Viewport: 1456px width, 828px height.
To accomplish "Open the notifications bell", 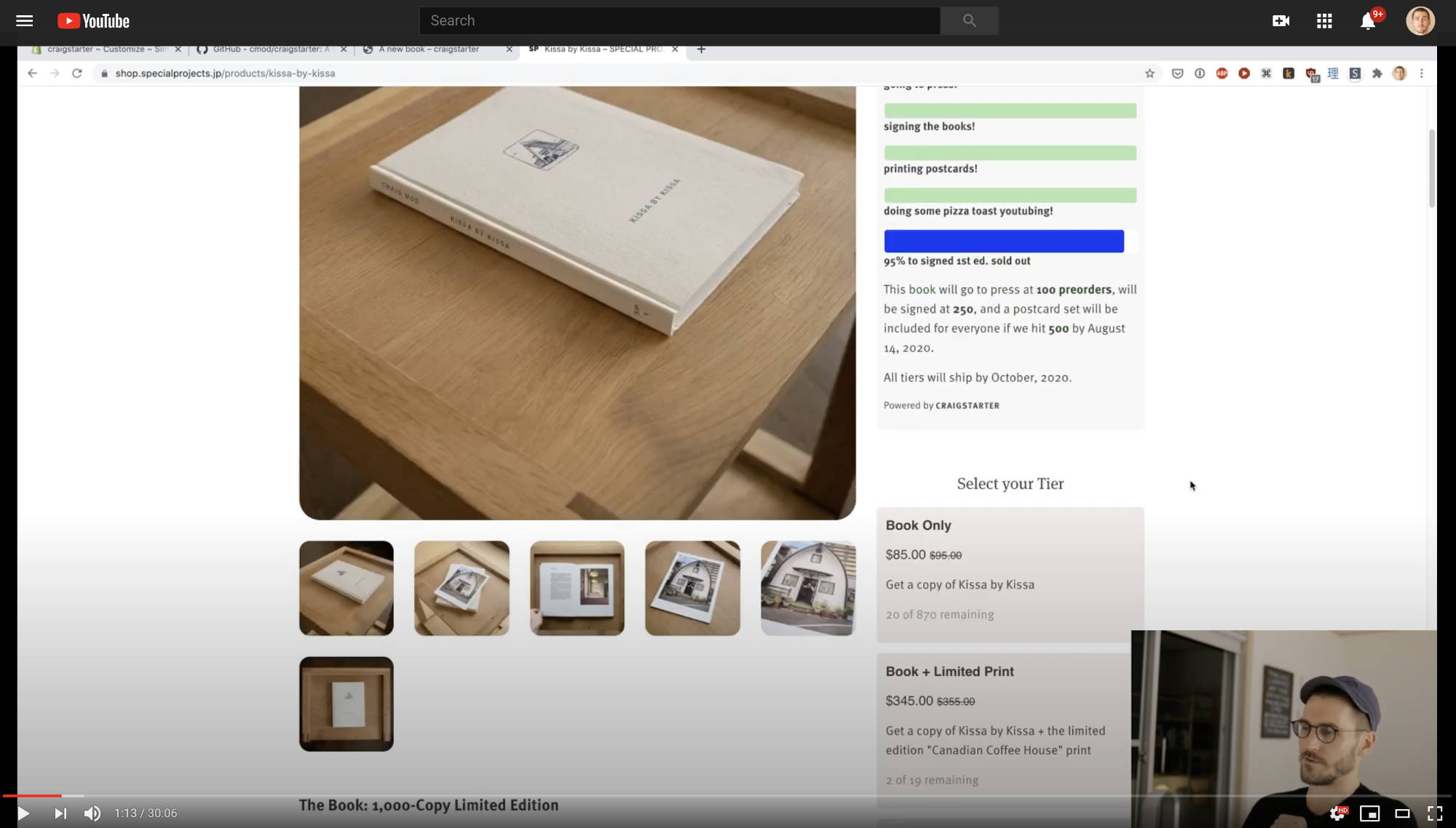I will 1367,21.
